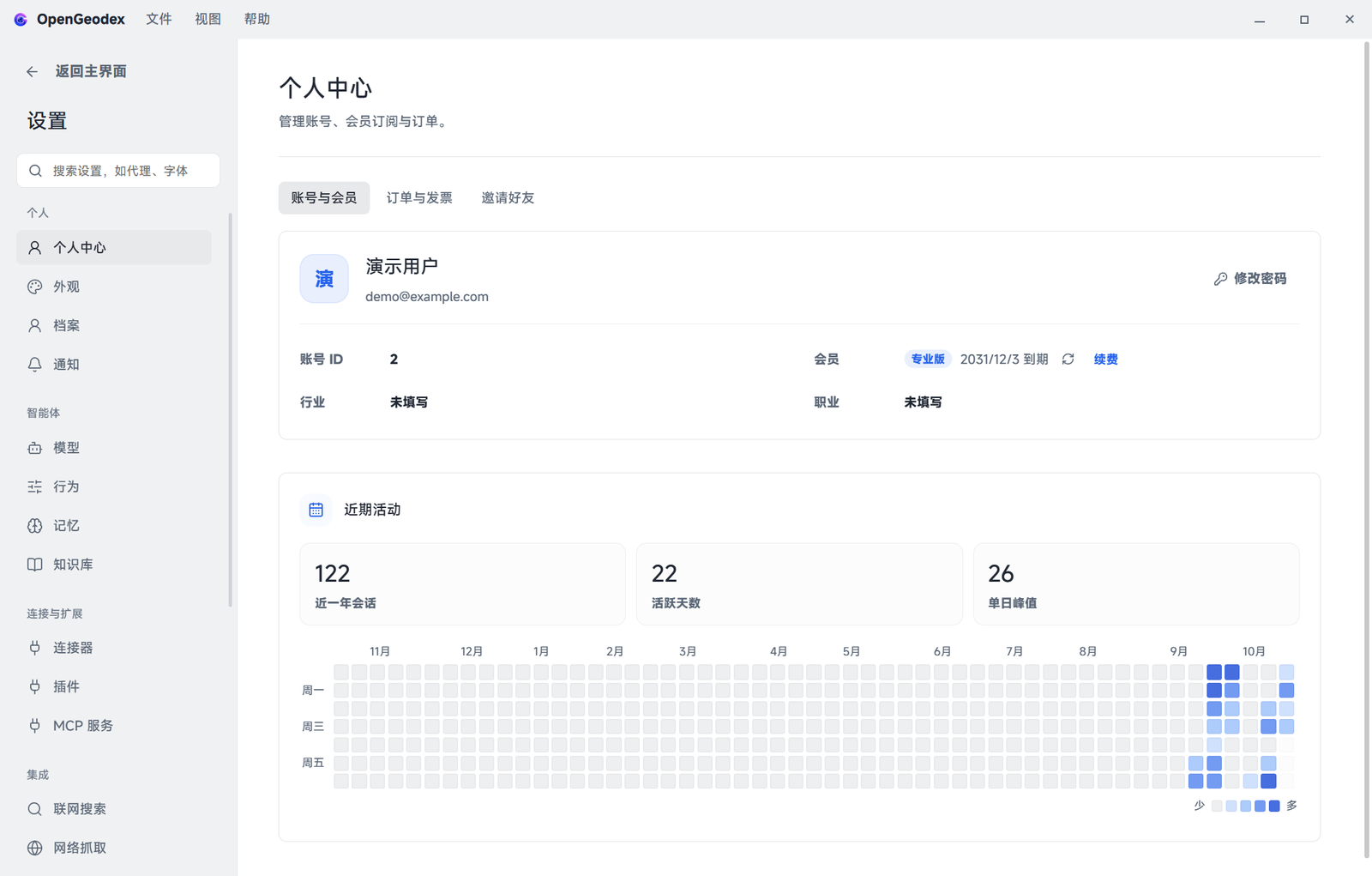The width and height of the screenshot is (1372, 876).
Task: Click the 档案 profile icon
Action: 34,325
